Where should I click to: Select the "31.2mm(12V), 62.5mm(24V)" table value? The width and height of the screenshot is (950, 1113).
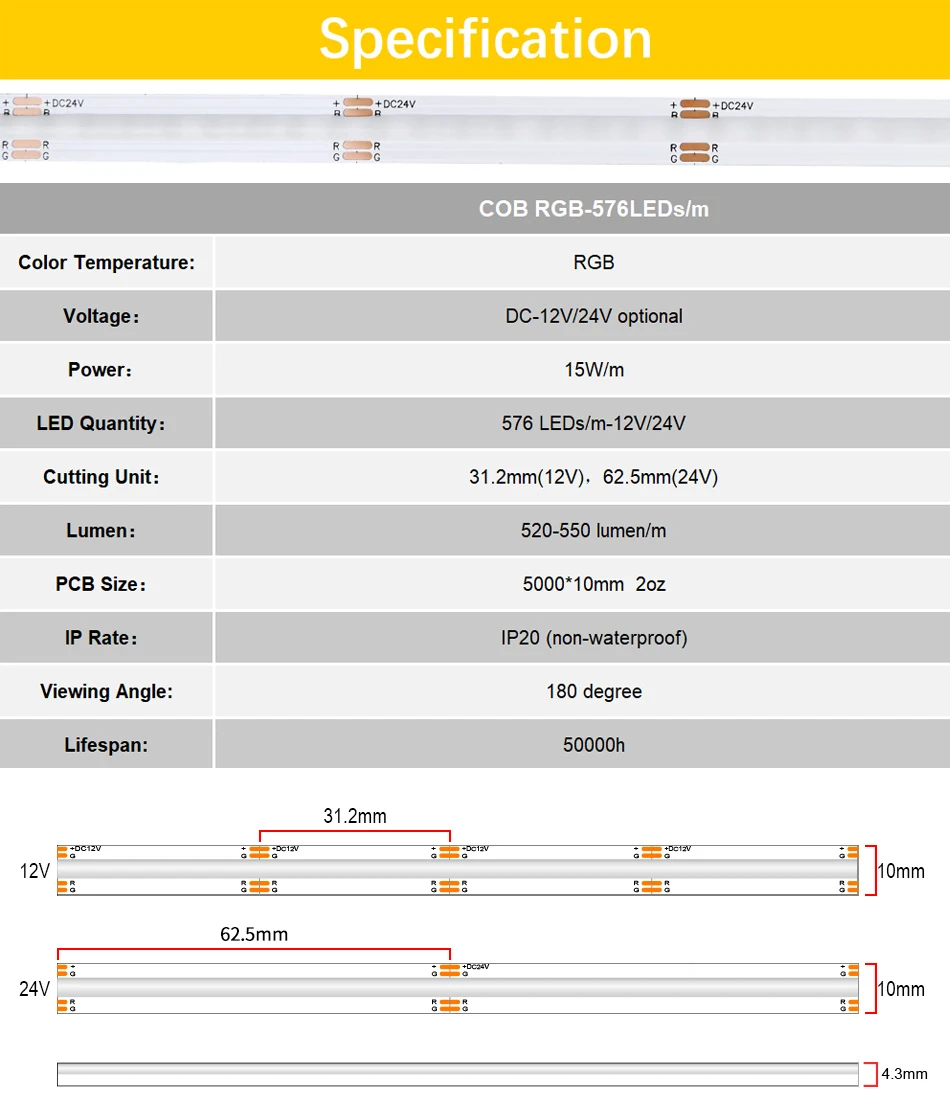click(x=594, y=477)
